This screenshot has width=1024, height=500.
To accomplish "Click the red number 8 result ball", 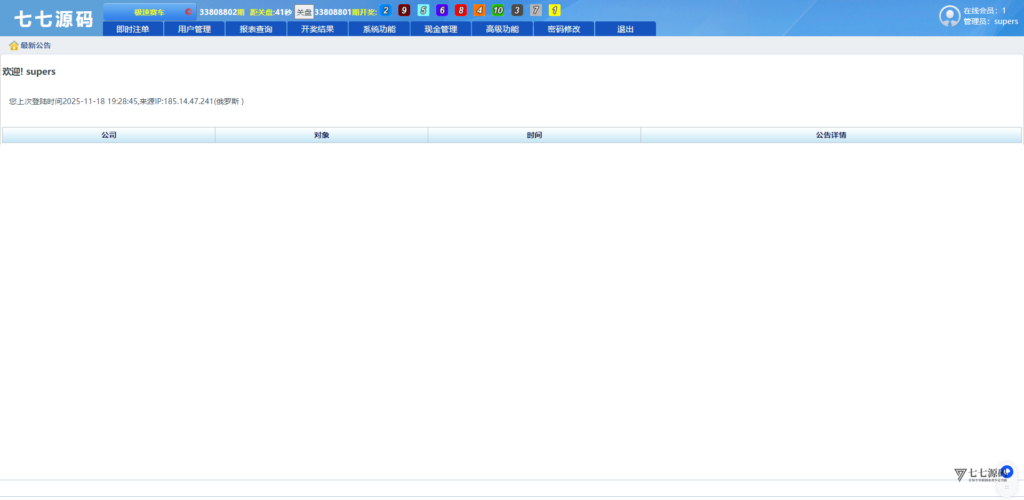I will tap(461, 11).
